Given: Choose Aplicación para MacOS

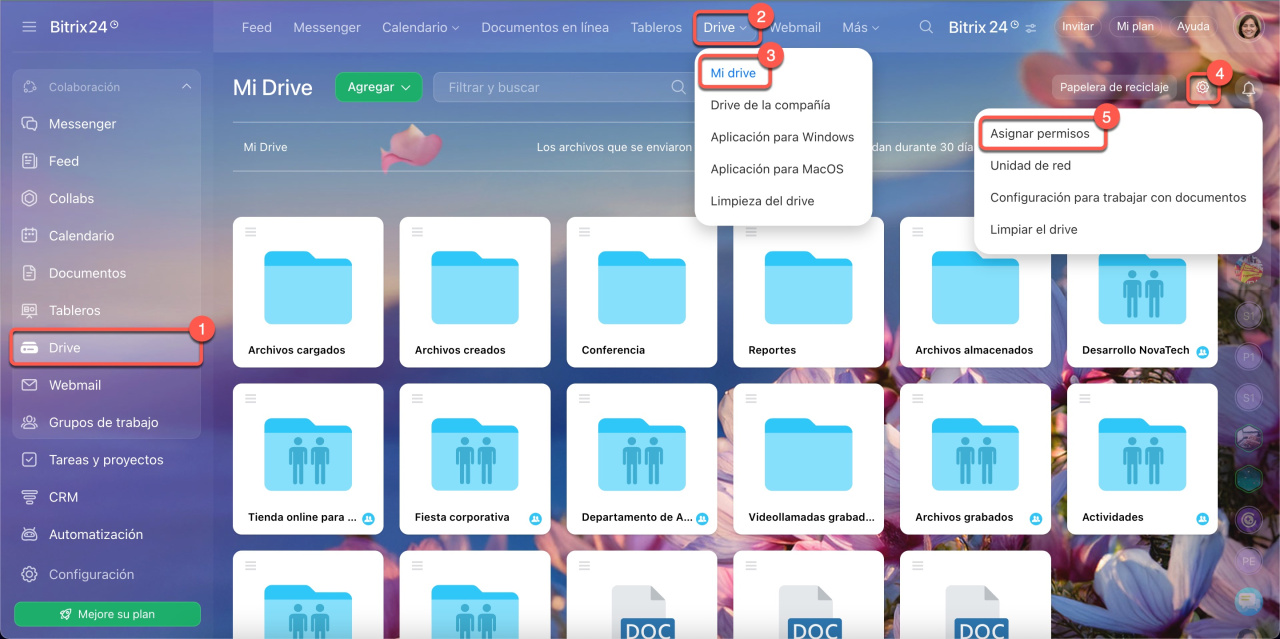Looking at the screenshot, I should pos(777,169).
